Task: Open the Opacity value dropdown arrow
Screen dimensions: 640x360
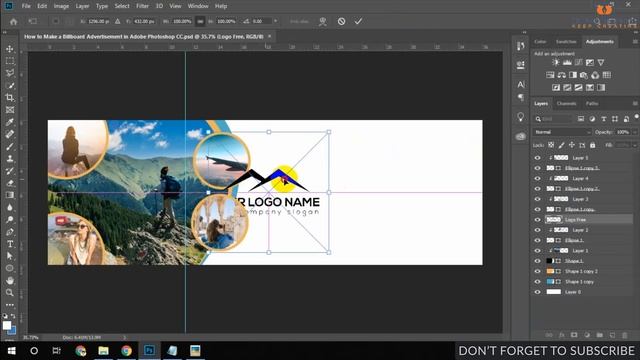Action: 635,132
